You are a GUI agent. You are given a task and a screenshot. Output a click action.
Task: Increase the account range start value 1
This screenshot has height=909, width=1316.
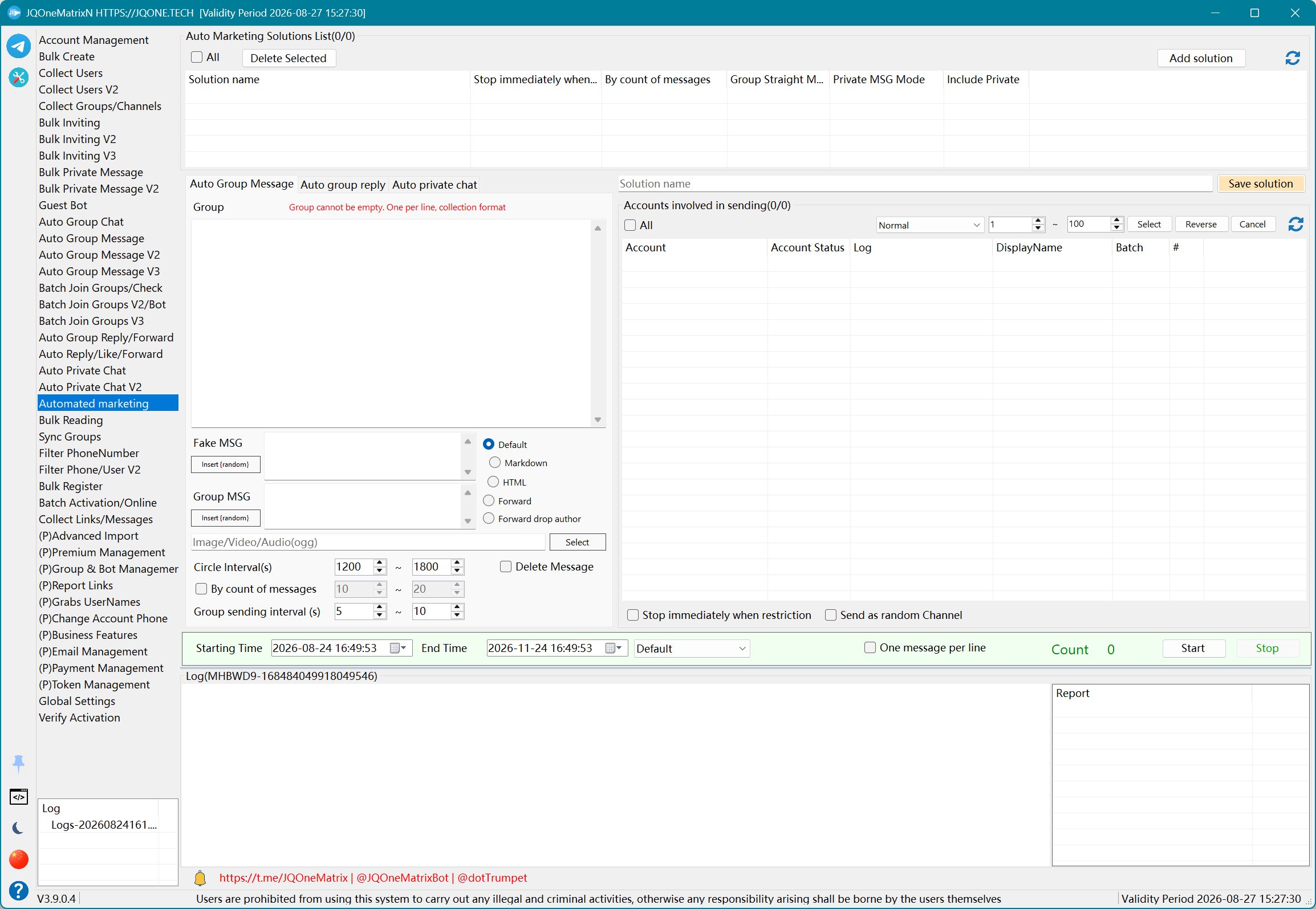tap(1038, 221)
